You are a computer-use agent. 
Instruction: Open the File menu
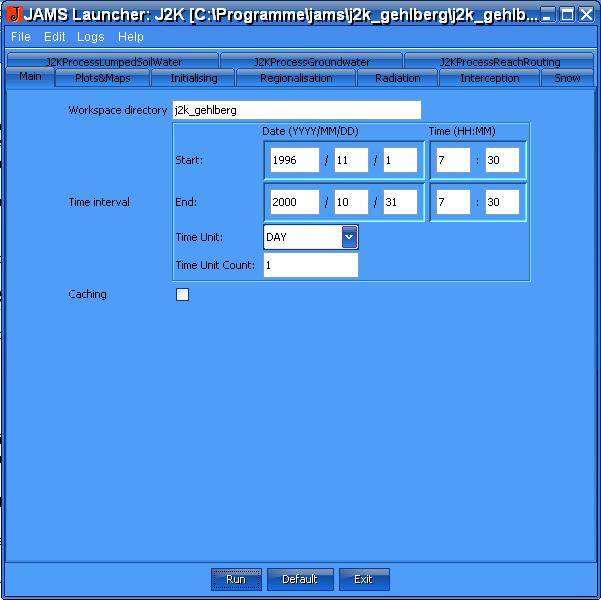click(x=20, y=37)
